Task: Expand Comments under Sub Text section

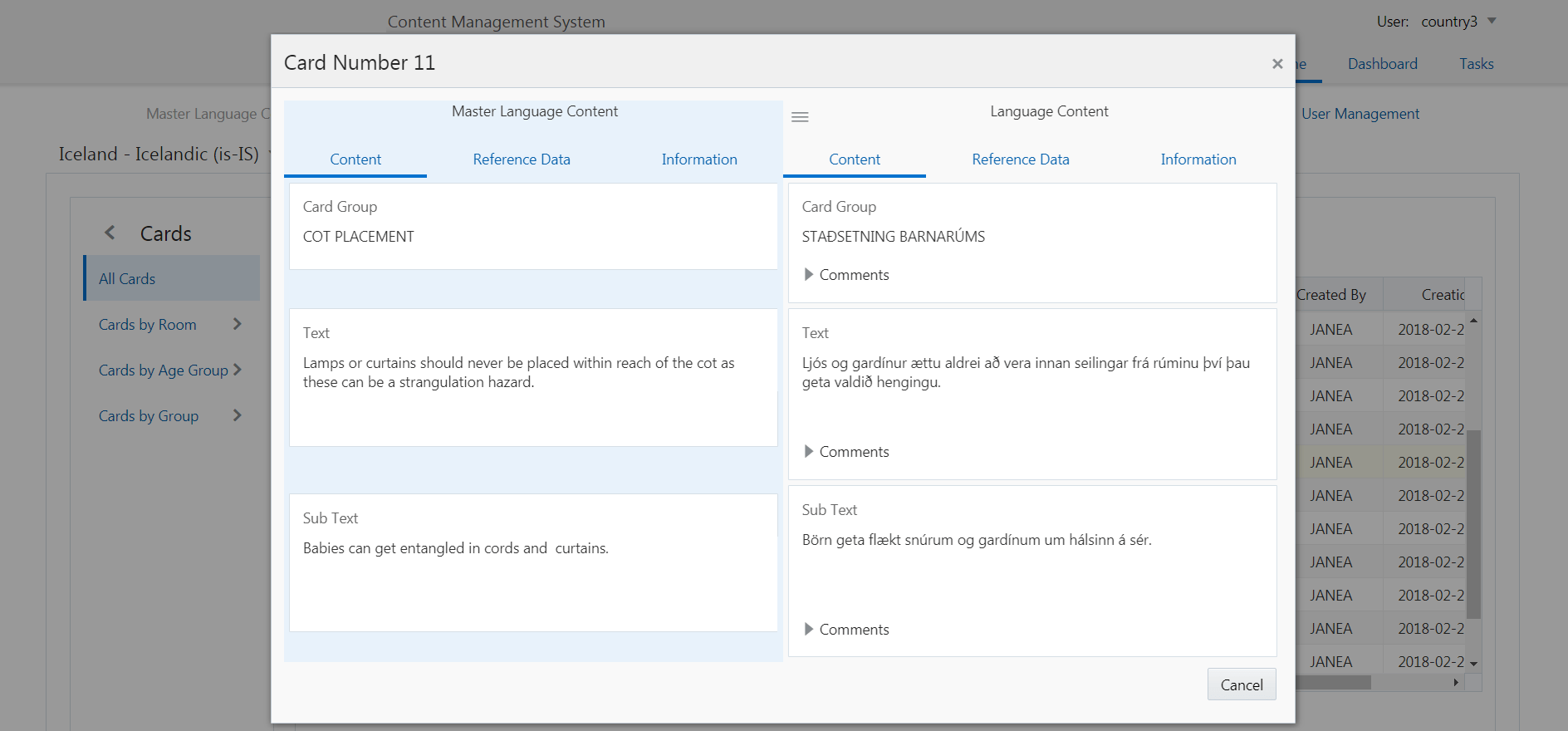Action: tap(809, 630)
